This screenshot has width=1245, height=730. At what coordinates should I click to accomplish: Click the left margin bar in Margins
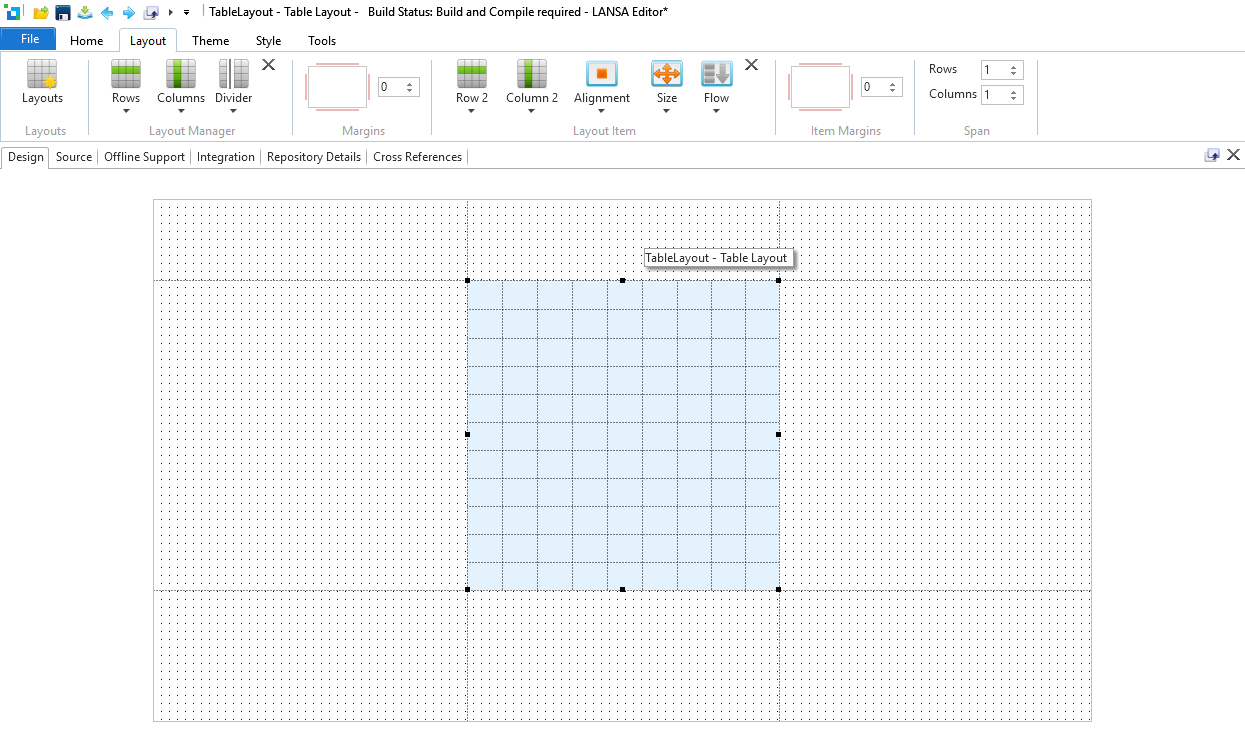click(308, 87)
